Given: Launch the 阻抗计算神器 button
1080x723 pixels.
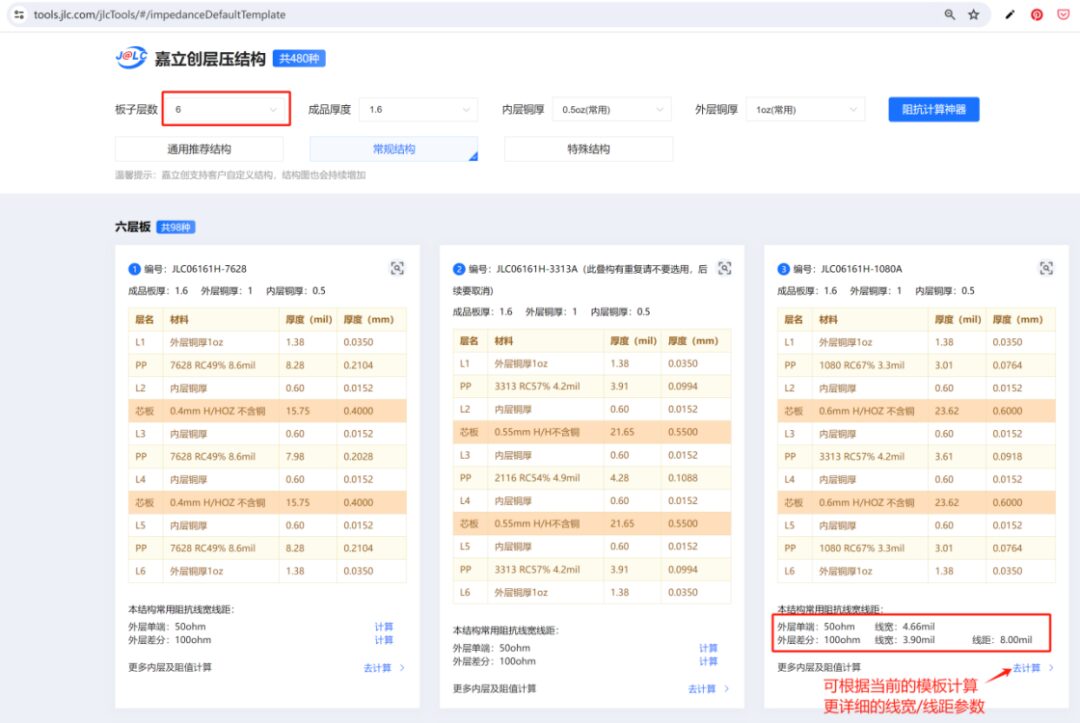Looking at the screenshot, I should point(934,109).
